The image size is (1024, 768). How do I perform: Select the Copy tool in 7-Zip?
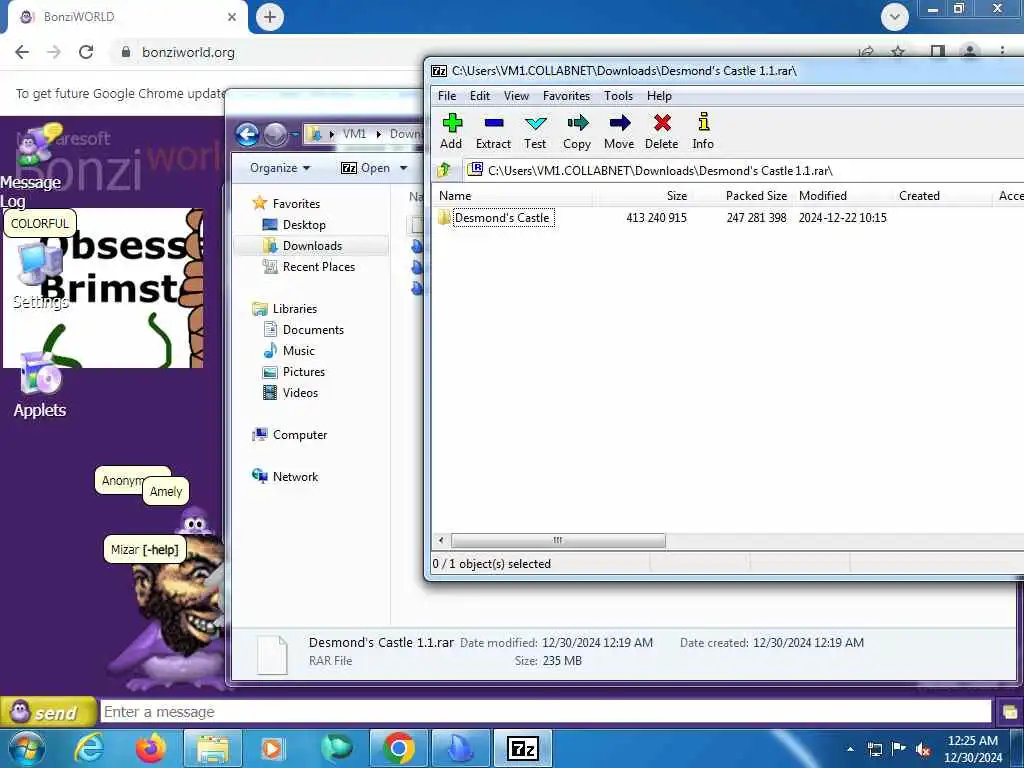577,131
